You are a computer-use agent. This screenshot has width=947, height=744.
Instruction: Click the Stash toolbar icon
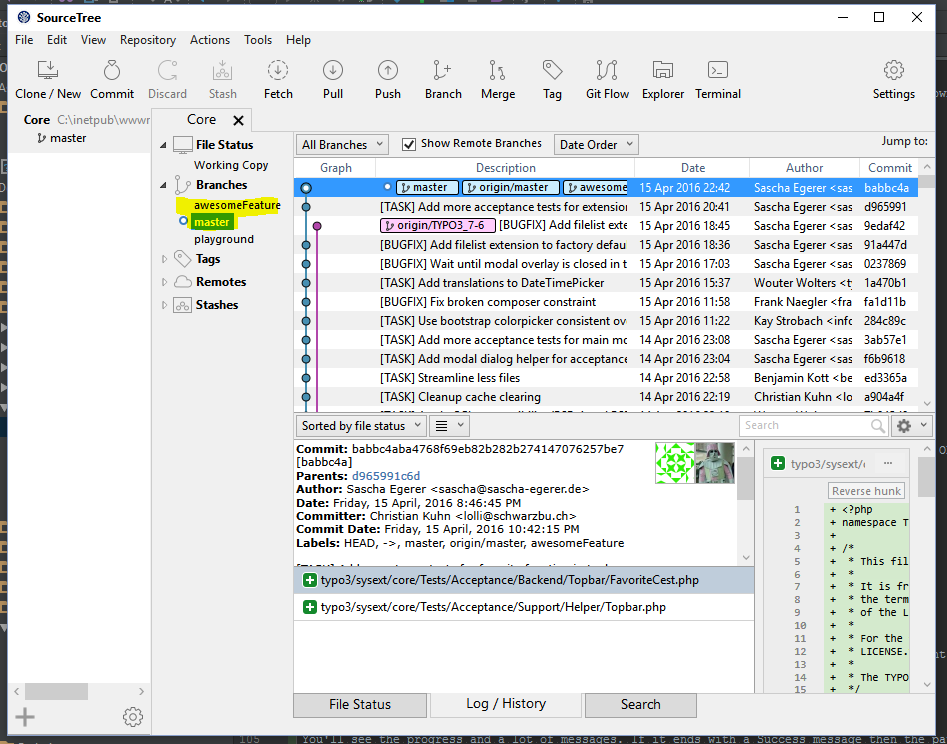pos(222,80)
